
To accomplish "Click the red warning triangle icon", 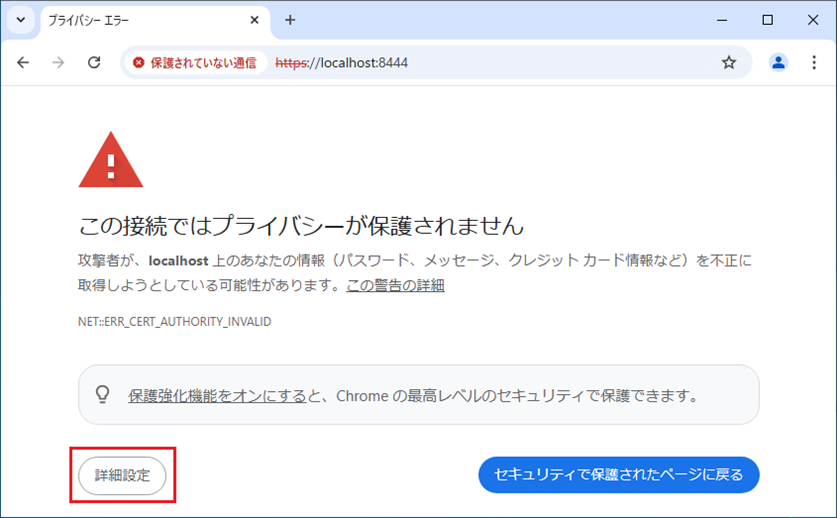I will (x=111, y=160).
